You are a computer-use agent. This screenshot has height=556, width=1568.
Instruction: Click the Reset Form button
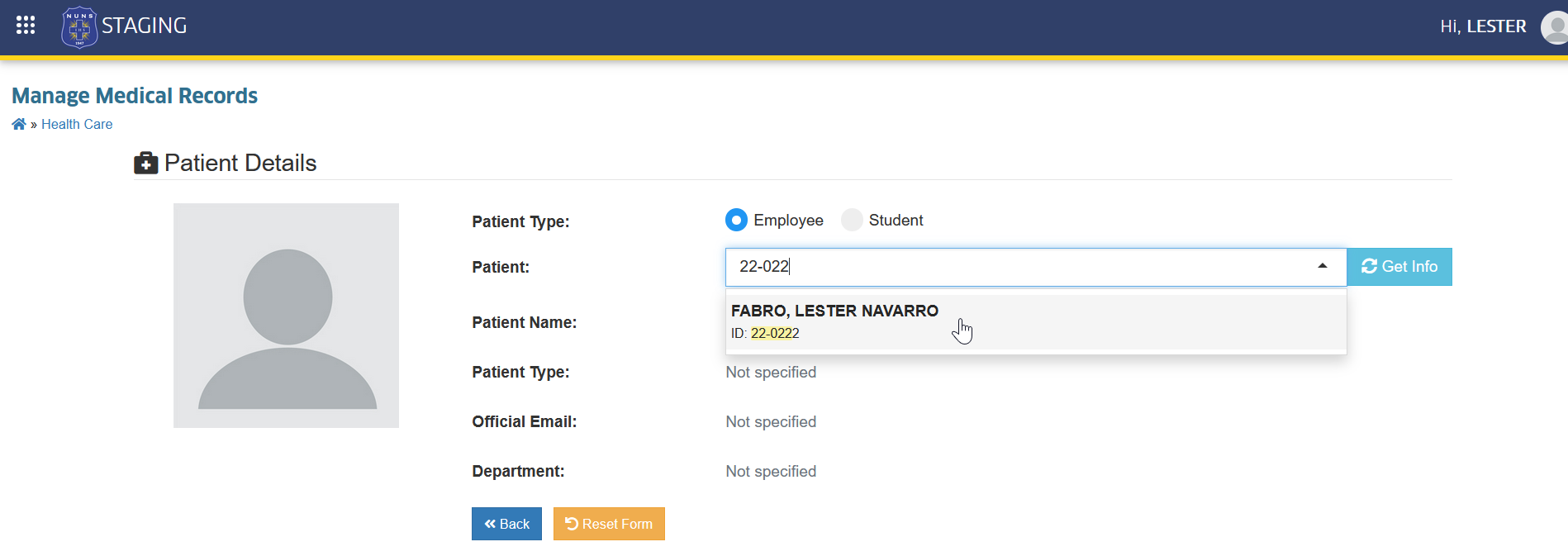click(x=609, y=524)
